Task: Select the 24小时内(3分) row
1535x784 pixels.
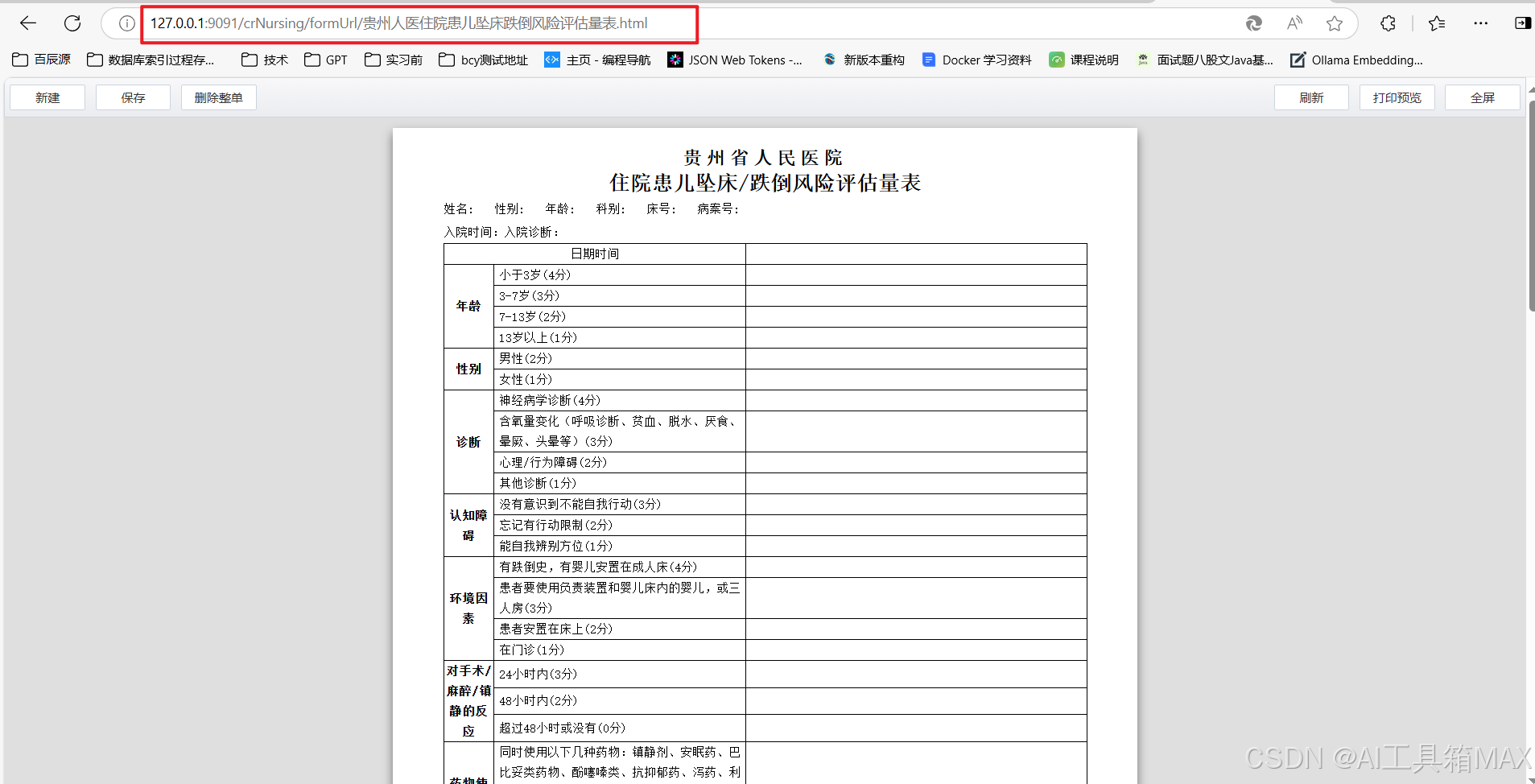Action: point(790,674)
